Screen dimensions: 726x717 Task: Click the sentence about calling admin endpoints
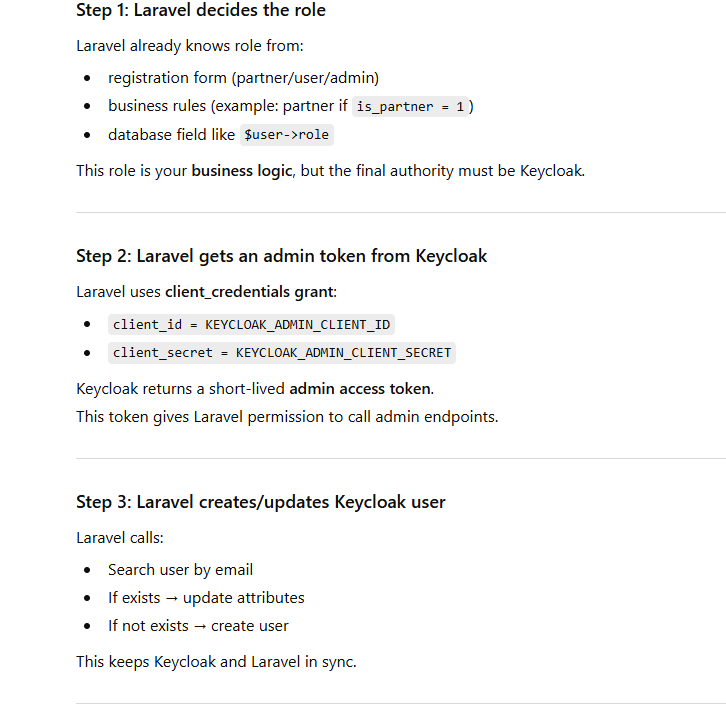tap(286, 416)
